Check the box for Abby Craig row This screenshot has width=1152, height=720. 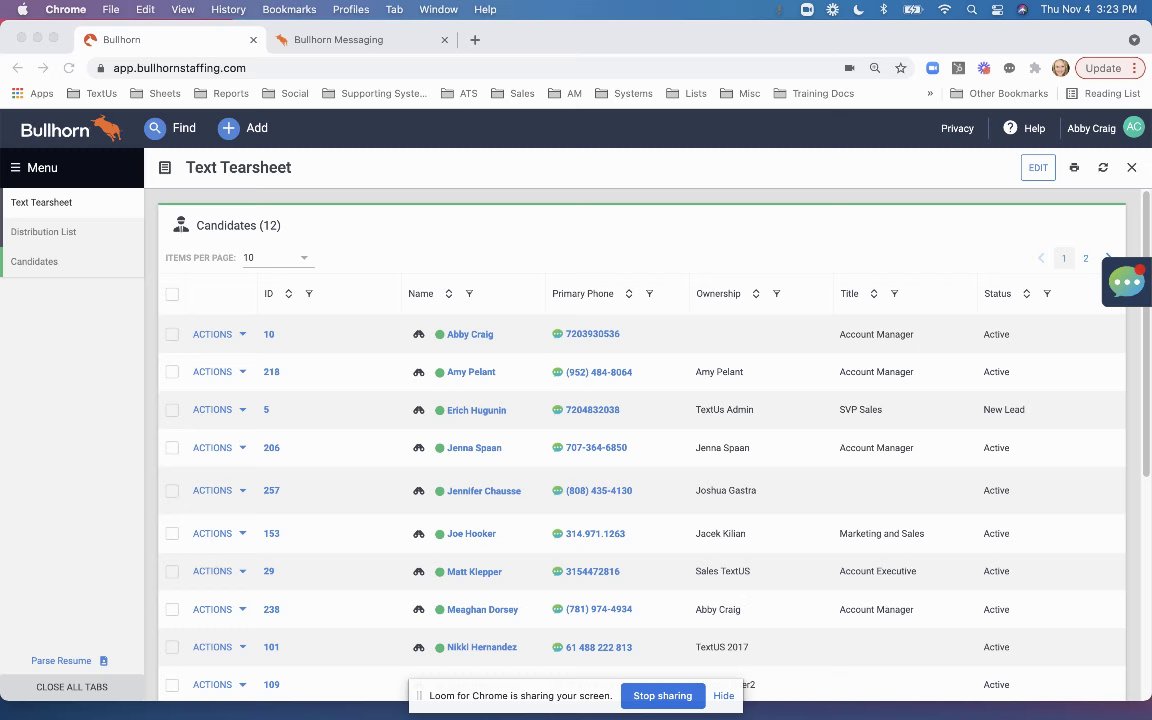coord(172,334)
